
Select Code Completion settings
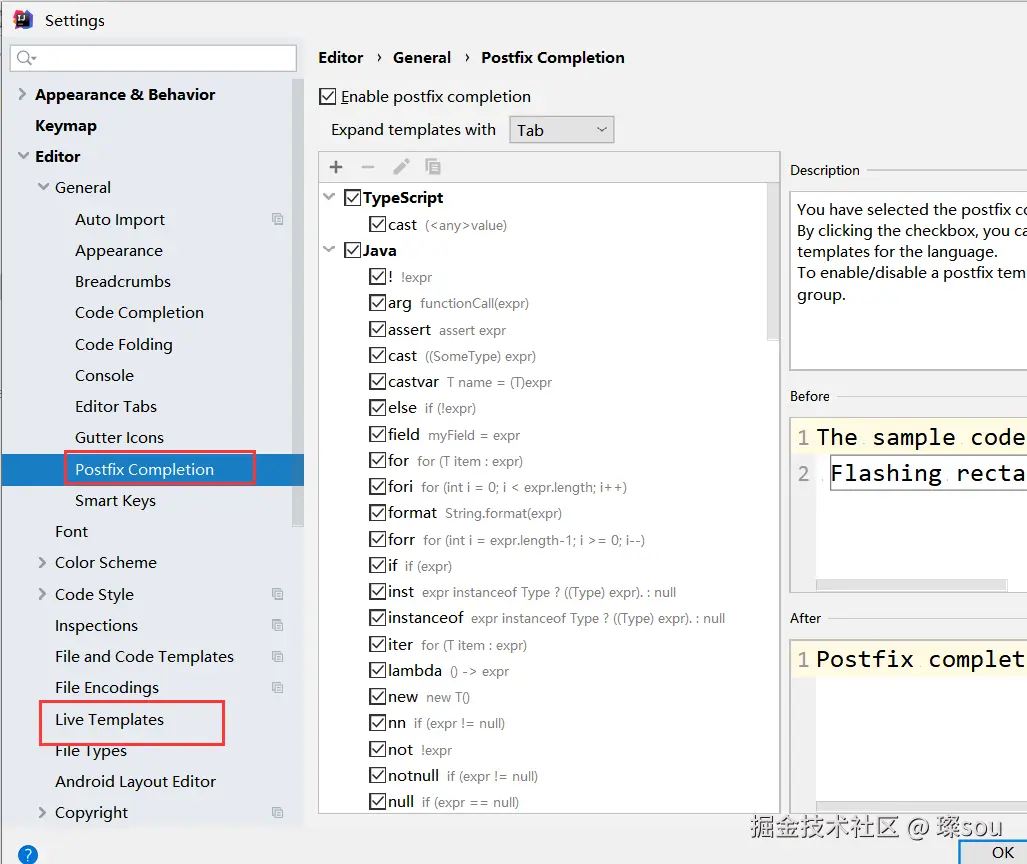(x=140, y=313)
